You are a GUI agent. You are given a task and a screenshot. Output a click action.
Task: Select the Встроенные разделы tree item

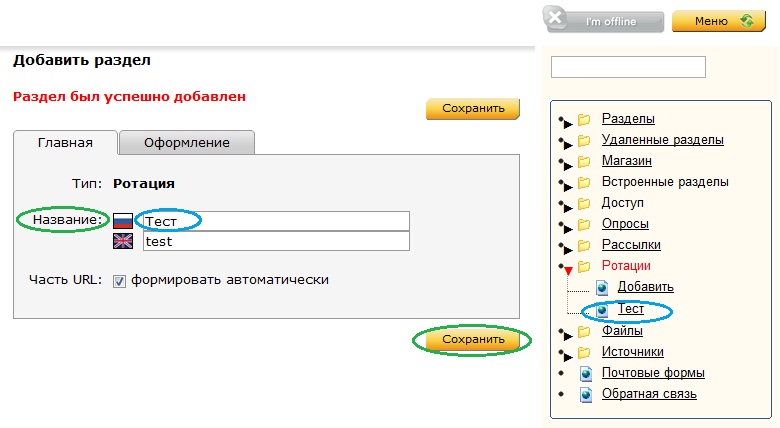coord(665,182)
